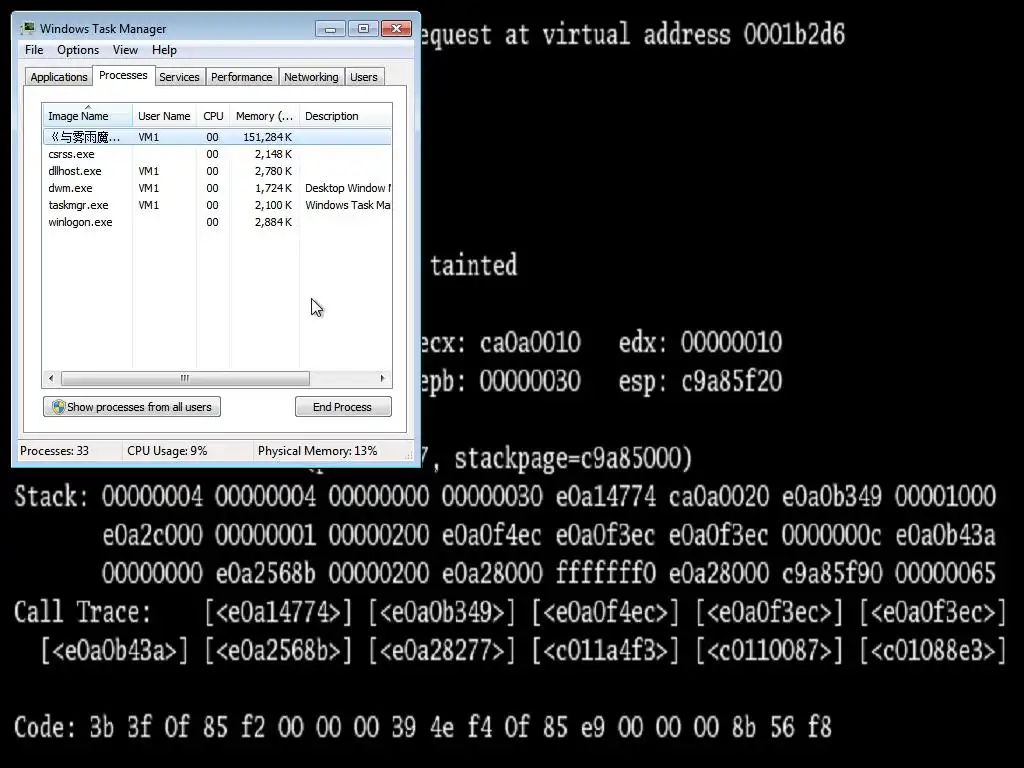Click the horizontal scrollbar left arrow
1024x768 pixels.
click(51, 378)
